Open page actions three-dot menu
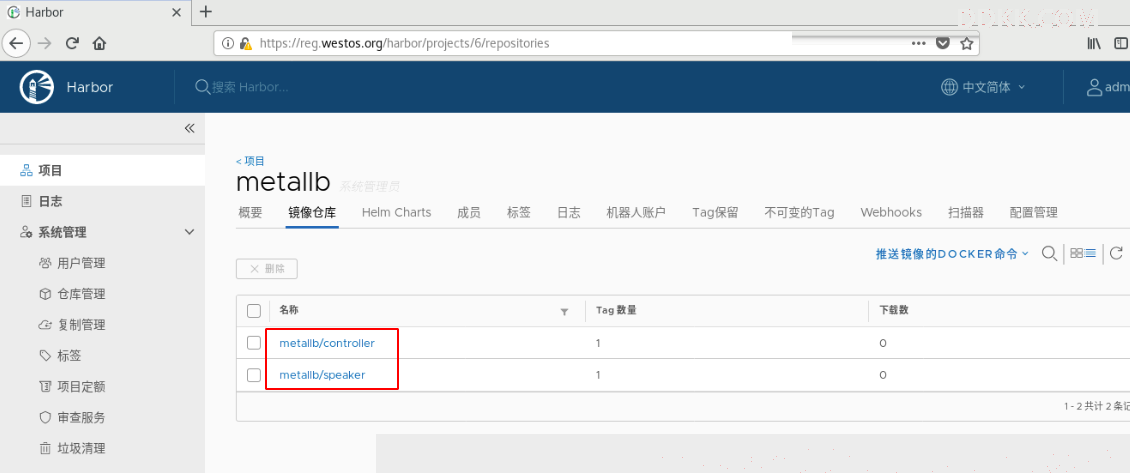The height and width of the screenshot is (473, 1130). tap(918, 43)
